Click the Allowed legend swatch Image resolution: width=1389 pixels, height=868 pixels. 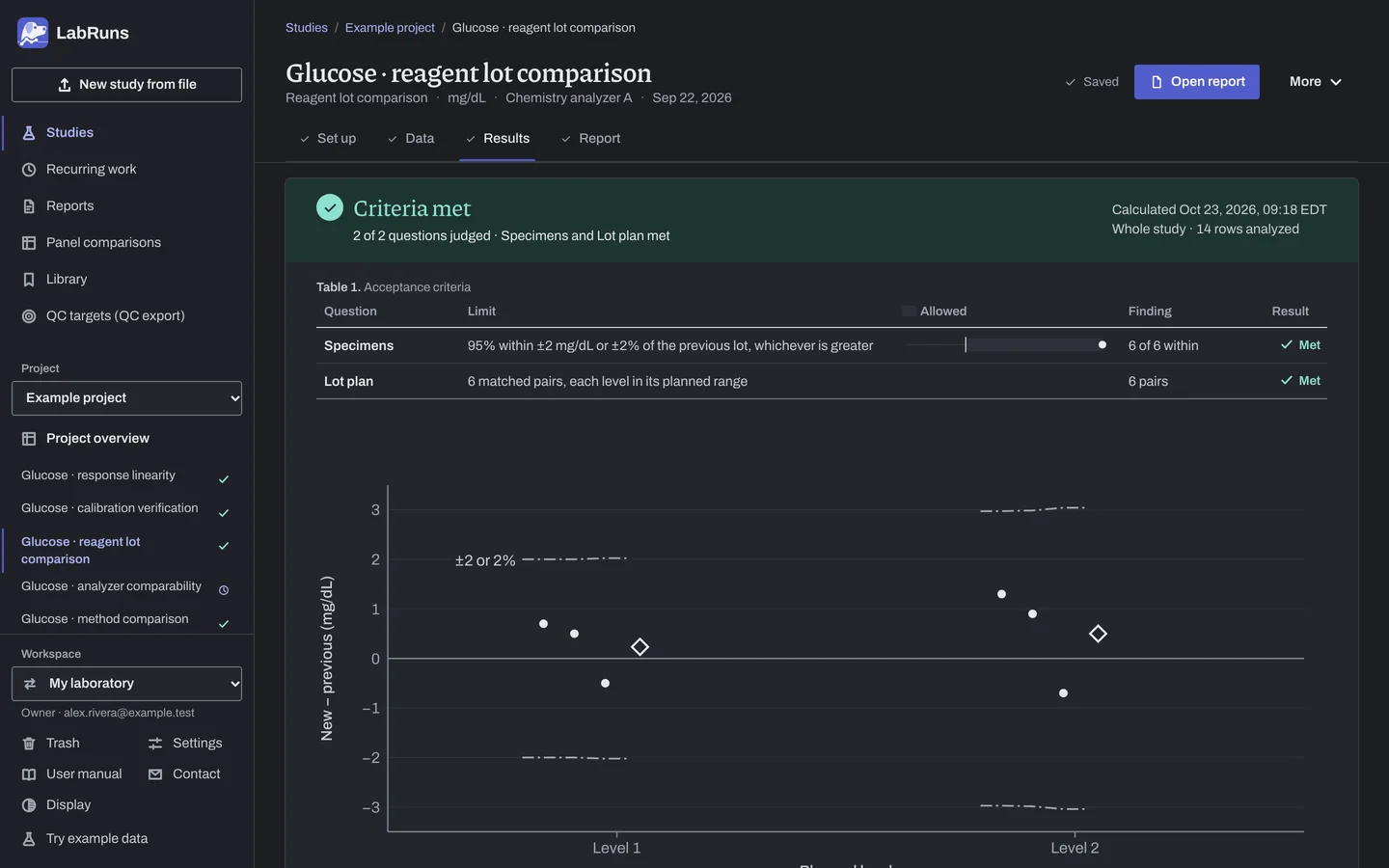click(x=909, y=312)
